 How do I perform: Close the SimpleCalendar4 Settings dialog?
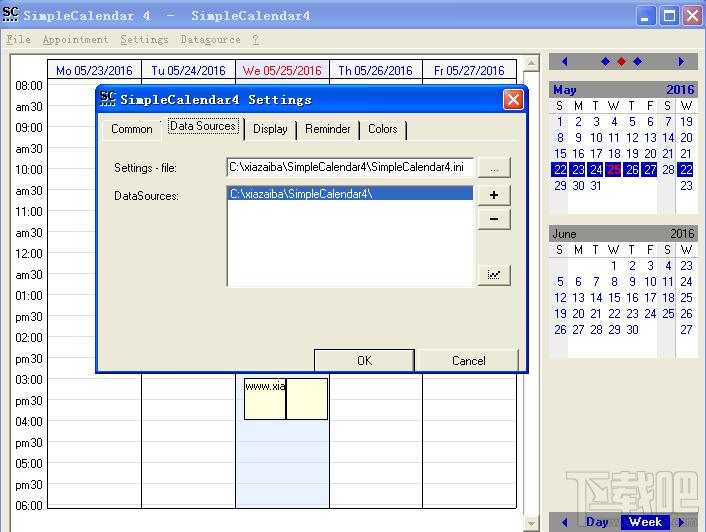513,99
